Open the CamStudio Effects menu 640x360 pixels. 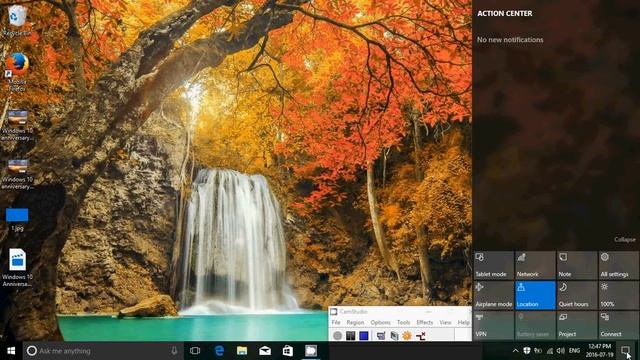424,322
